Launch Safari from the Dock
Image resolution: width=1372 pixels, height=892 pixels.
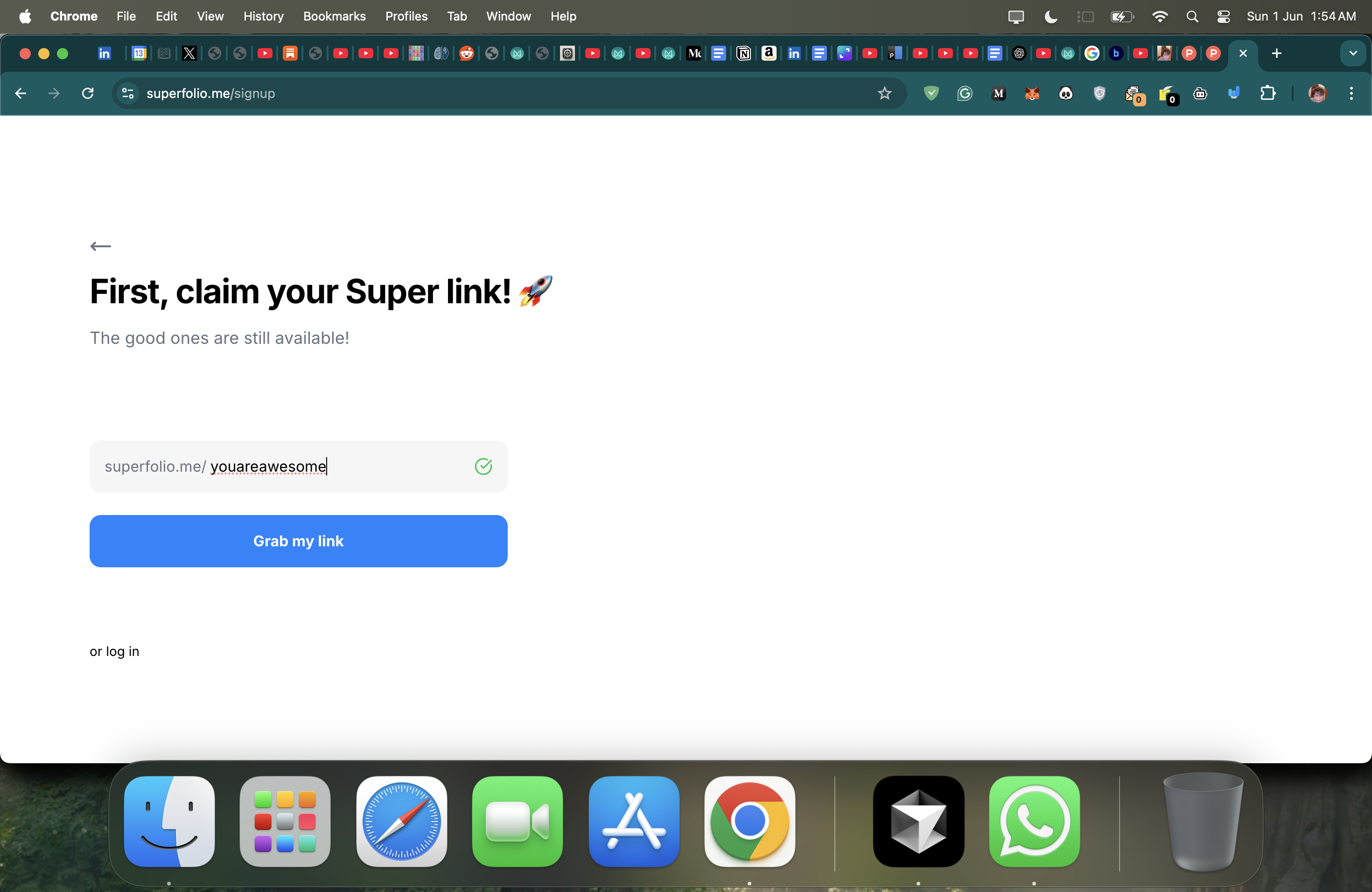coord(401,821)
